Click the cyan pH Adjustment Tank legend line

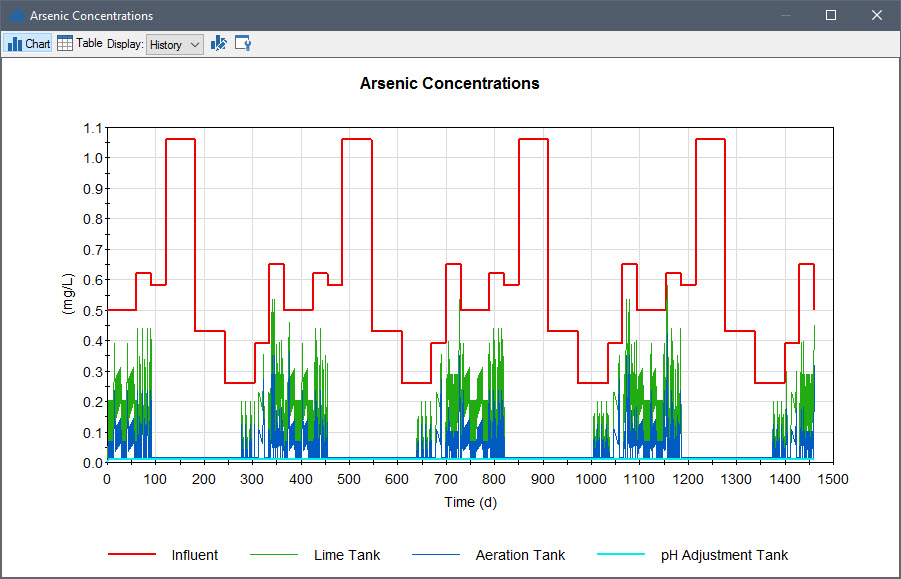pyautogui.click(x=621, y=554)
